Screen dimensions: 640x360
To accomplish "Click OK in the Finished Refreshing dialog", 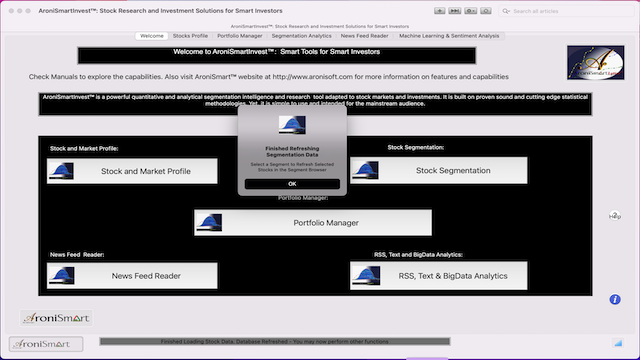I will (292, 184).
